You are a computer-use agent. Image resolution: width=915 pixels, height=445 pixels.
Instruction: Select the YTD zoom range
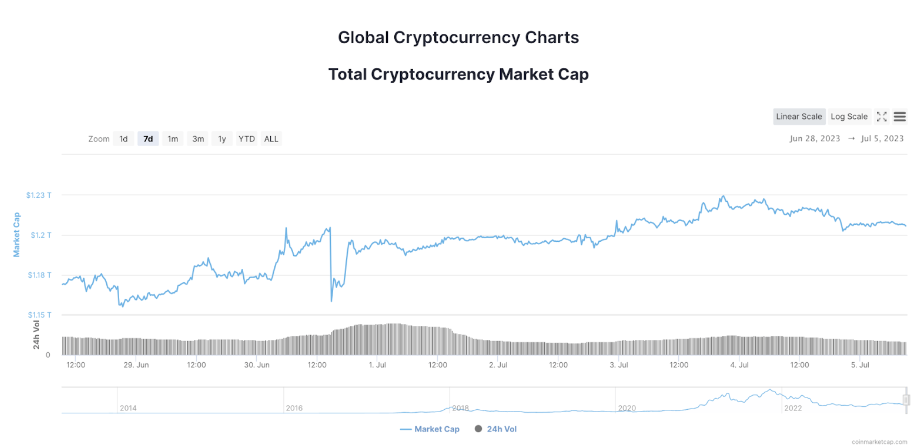pyautogui.click(x=247, y=139)
